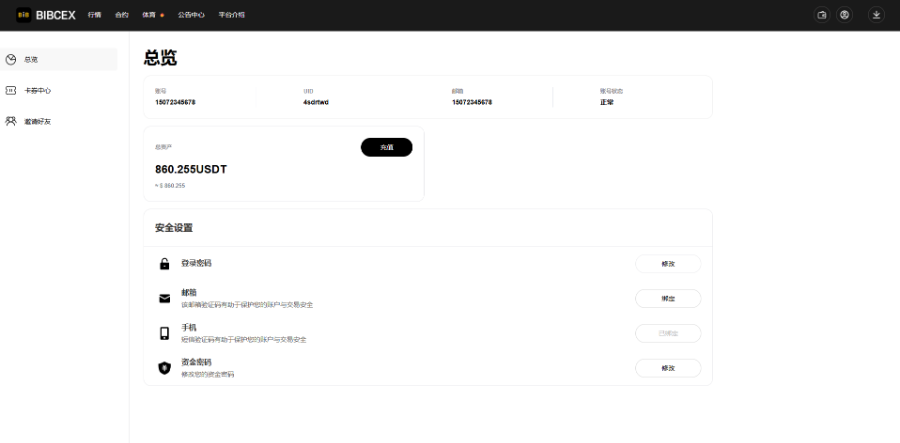The height and width of the screenshot is (443, 900).
Task: Click the login password lock icon
Action: pyautogui.click(x=165, y=264)
